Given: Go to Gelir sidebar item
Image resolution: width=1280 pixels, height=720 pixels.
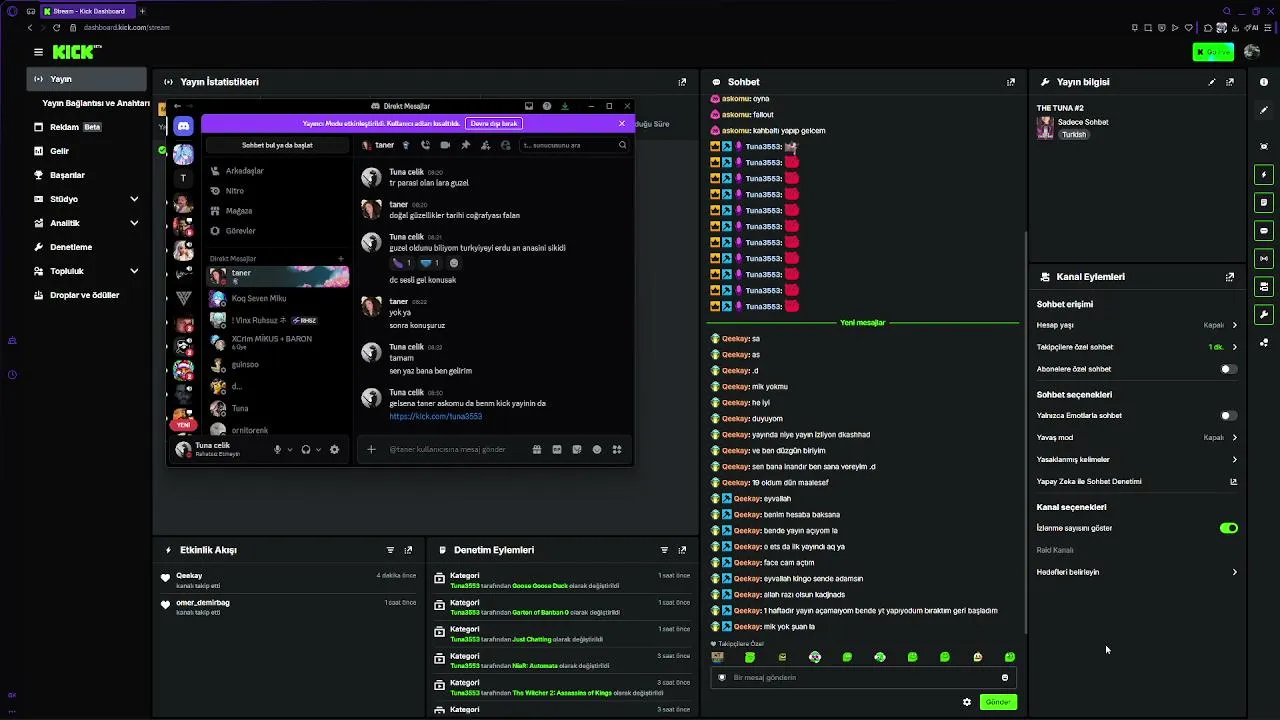Looking at the screenshot, I should [87, 151].
